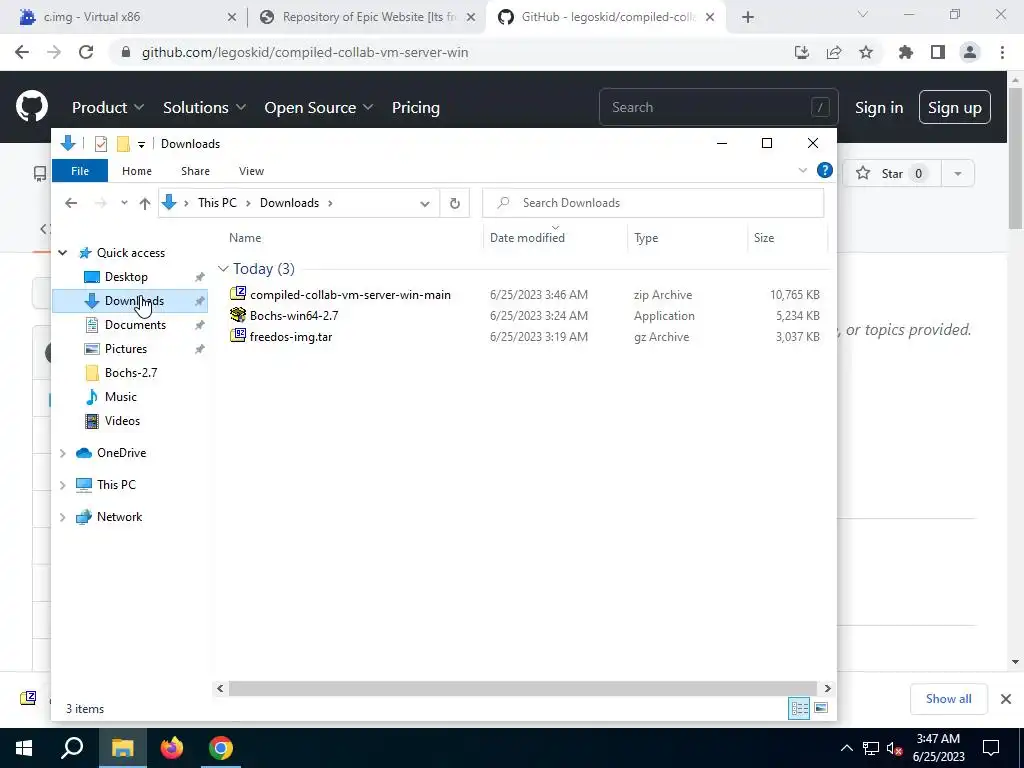Viewport: 1024px width, 768px height.
Task: Open the View ribbon tab
Action: click(x=251, y=170)
